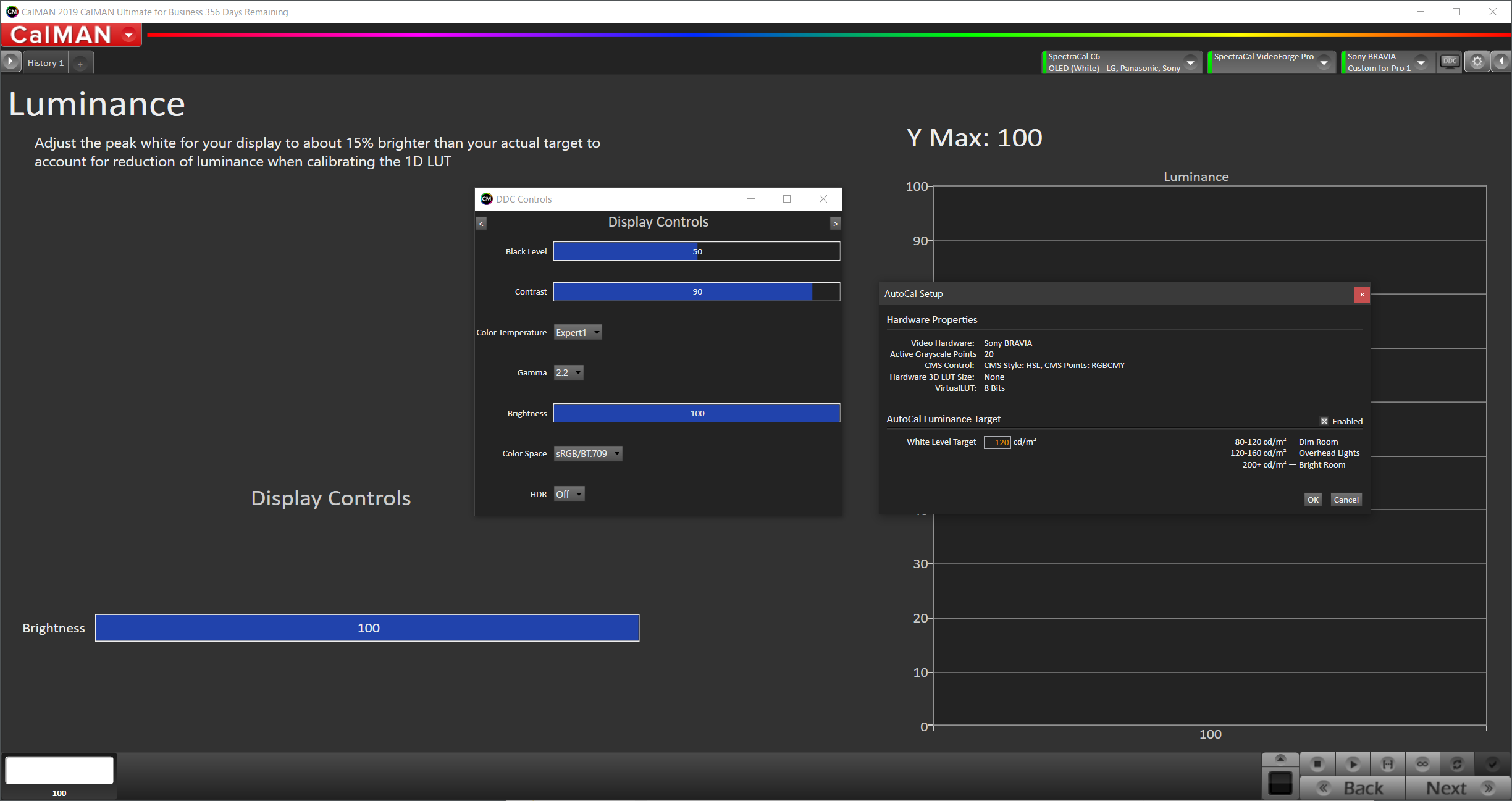Cancel the AutoCal Setup dialog
This screenshot has height=801, width=1512.
[1346, 500]
